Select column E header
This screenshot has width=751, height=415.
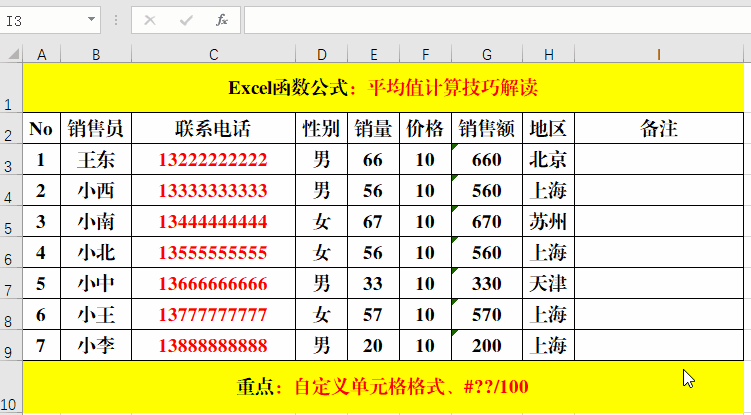[x=374, y=54]
